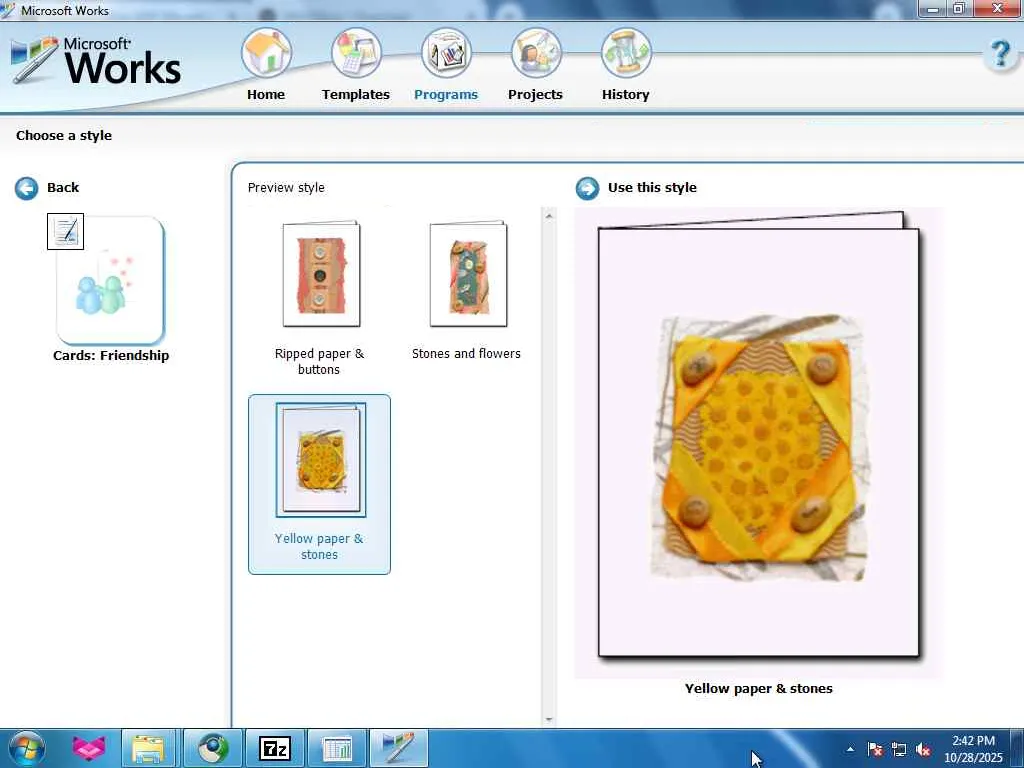The width and height of the screenshot is (1024, 768).
Task: Click the Cards: Friendship category icon
Action: point(110,281)
